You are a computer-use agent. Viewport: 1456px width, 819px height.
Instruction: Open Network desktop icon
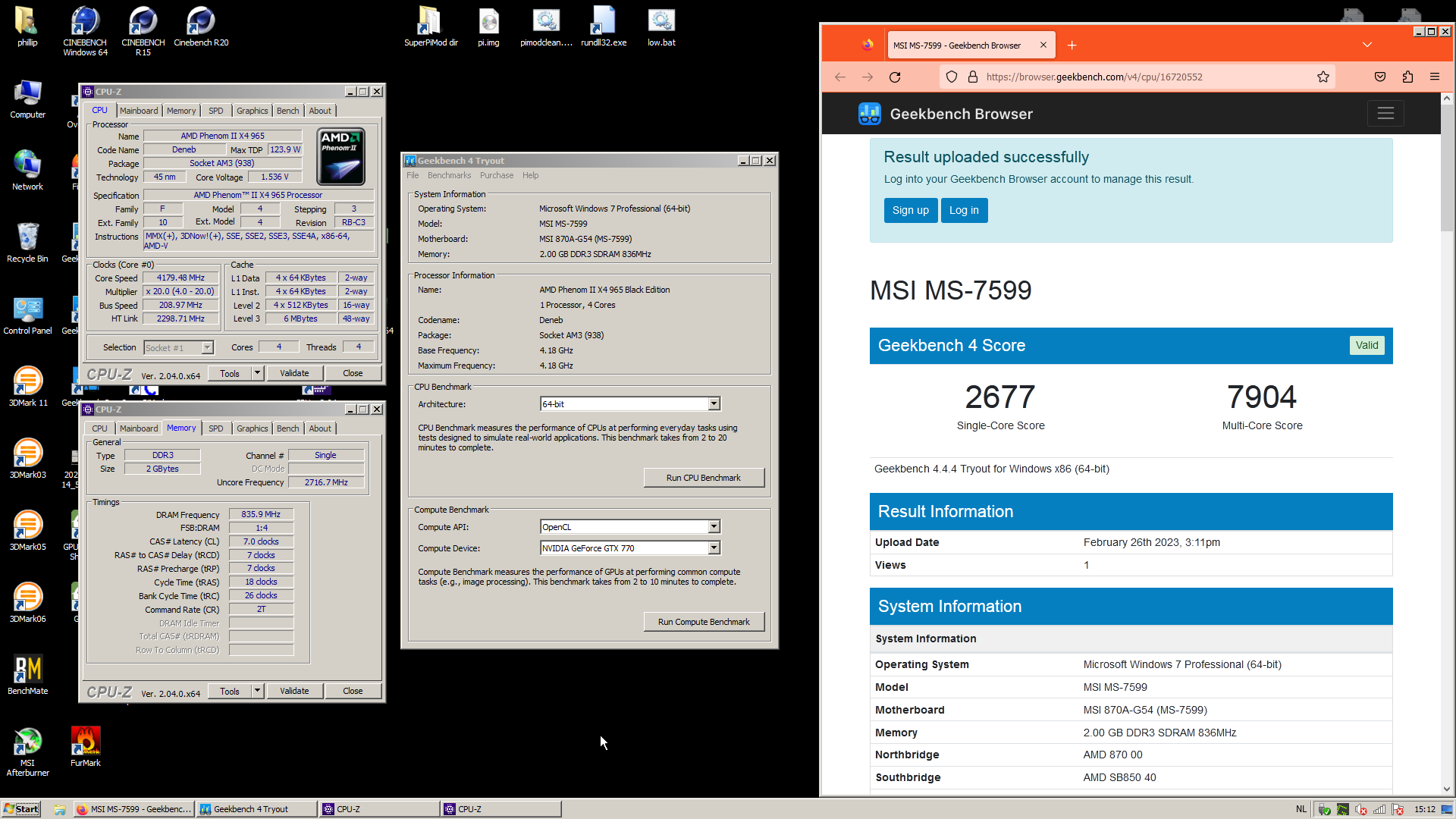pyautogui.click(x=27, y=171)
